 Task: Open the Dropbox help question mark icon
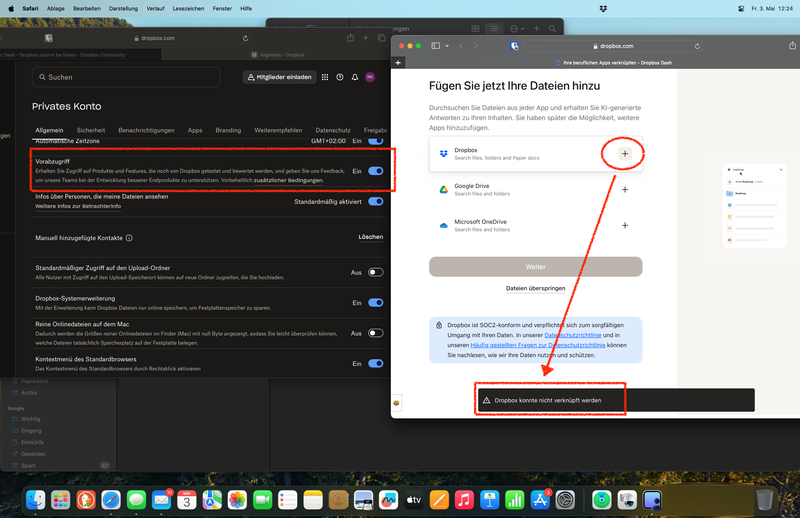point(340,77)
